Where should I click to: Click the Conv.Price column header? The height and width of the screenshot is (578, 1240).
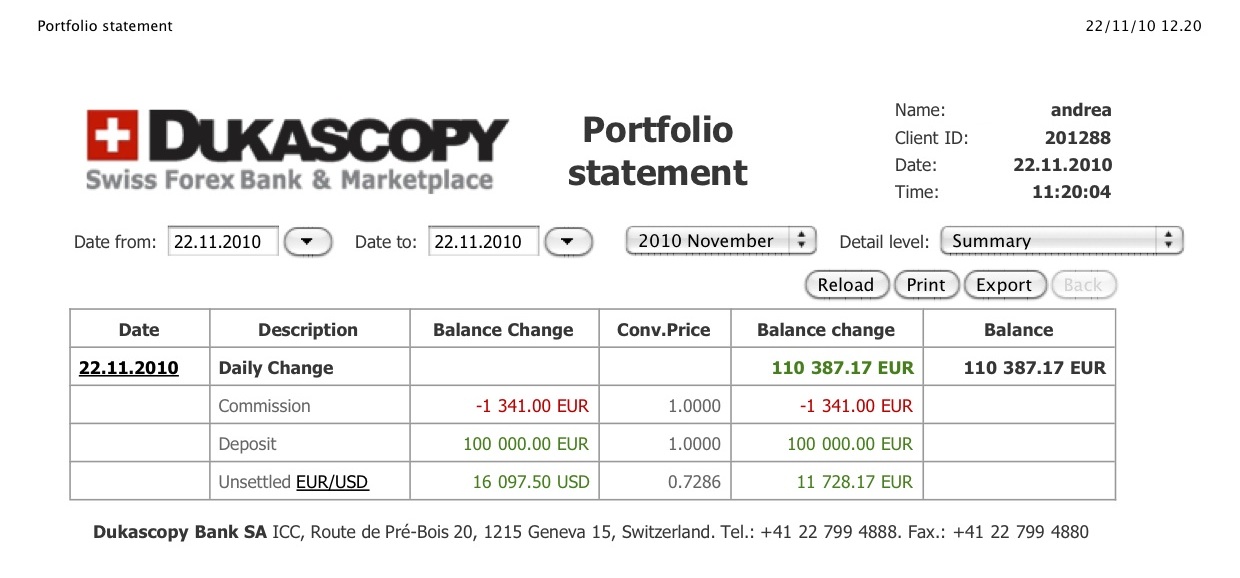coord(664,330)
